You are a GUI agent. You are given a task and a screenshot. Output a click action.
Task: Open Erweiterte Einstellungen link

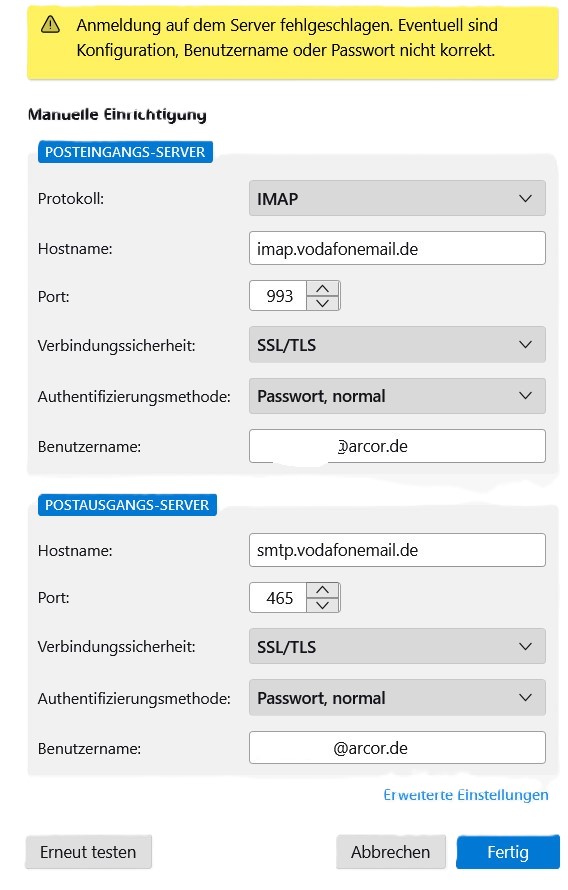[x=466, y=795]
